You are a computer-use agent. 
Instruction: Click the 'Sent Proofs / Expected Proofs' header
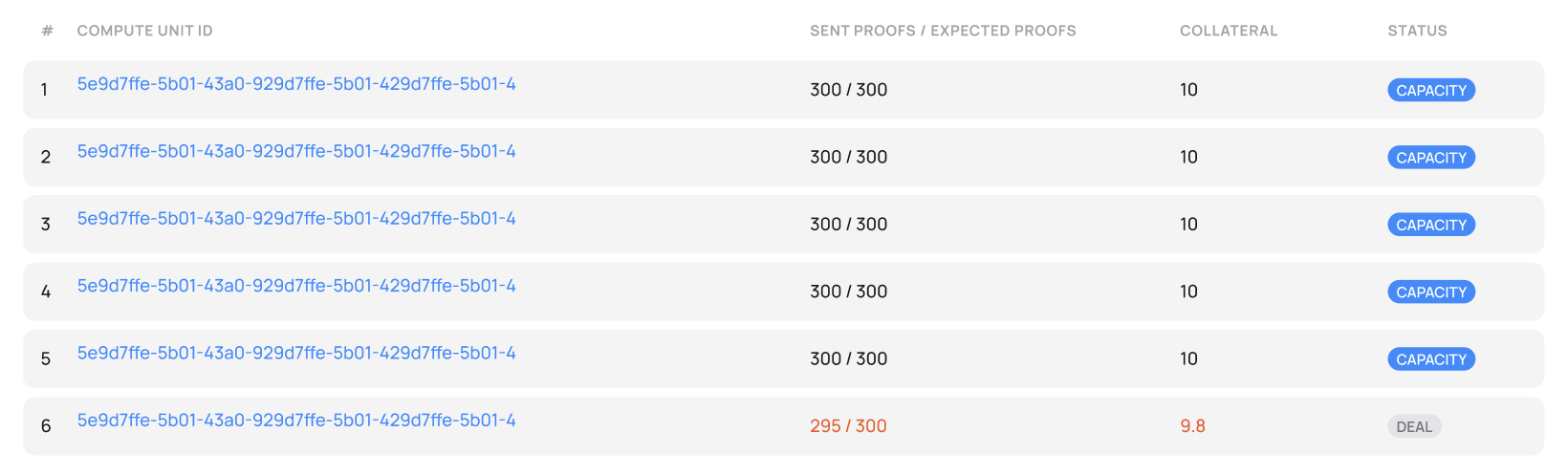pos(943,31)
